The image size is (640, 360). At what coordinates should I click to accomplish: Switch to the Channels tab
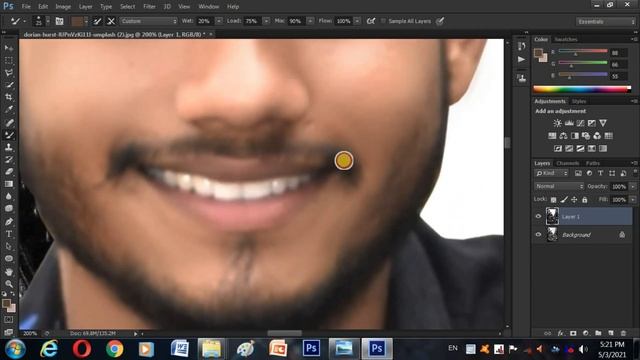(x=568, y=163)
